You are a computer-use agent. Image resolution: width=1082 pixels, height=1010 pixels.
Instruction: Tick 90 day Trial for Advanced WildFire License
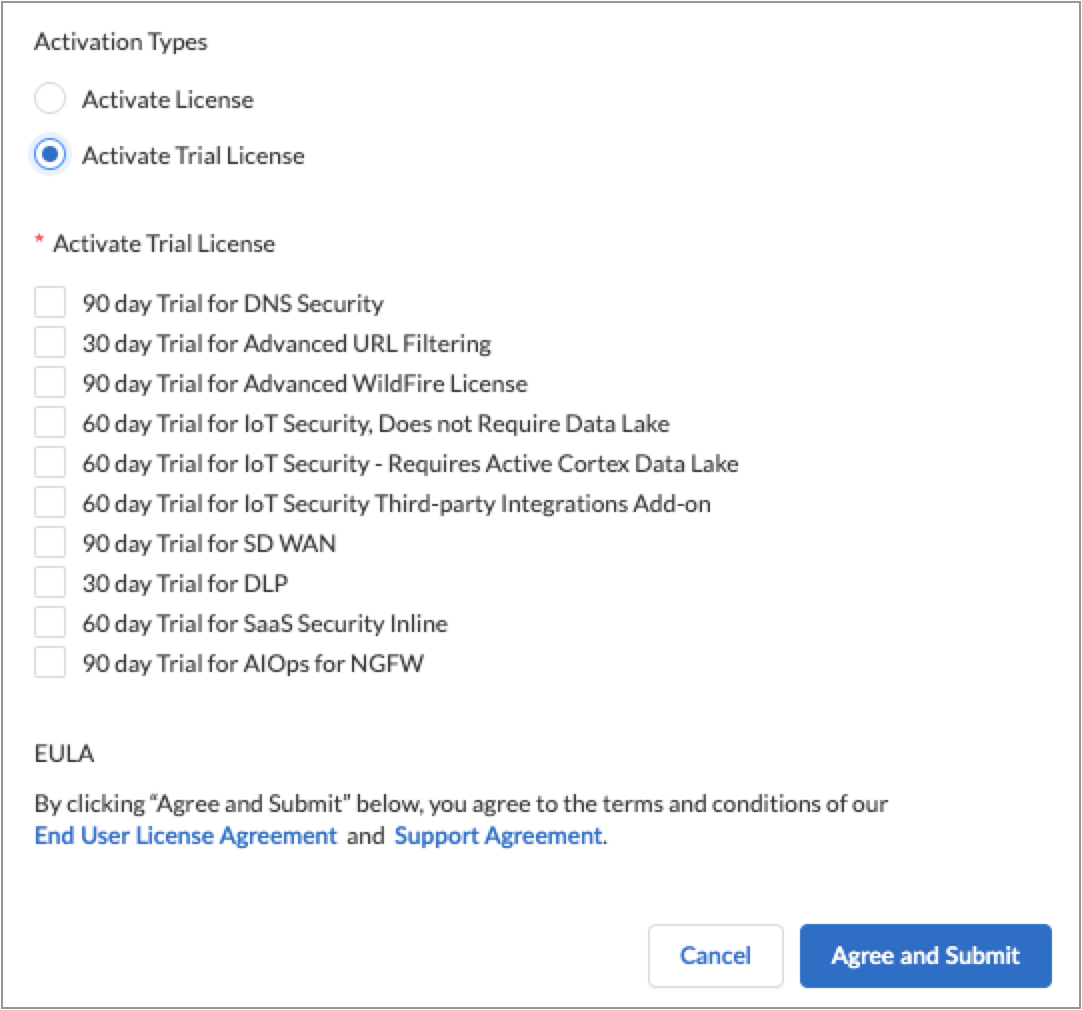[x=50, y=383]
